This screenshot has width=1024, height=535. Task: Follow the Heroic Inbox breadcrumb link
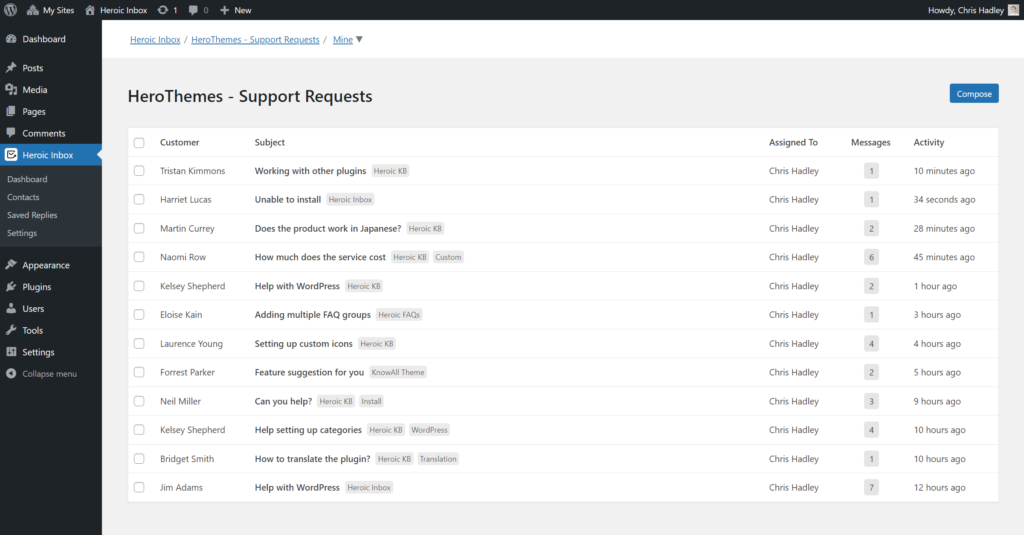(155, 39)
